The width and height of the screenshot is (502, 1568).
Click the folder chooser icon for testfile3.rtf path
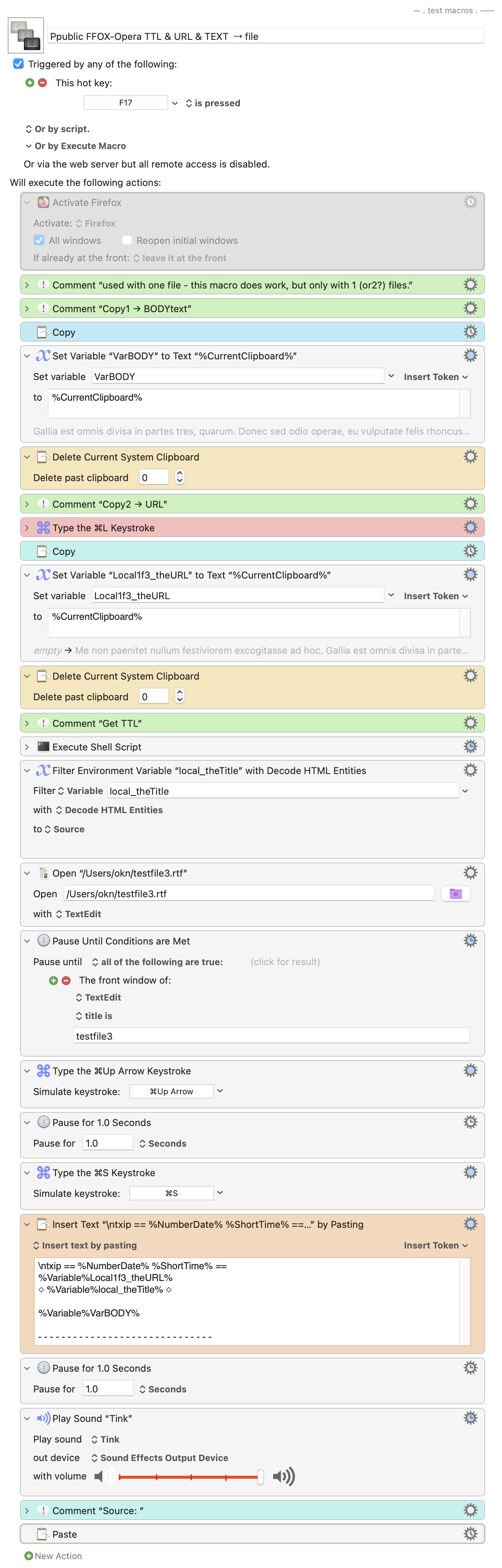(x=455, y=894)
